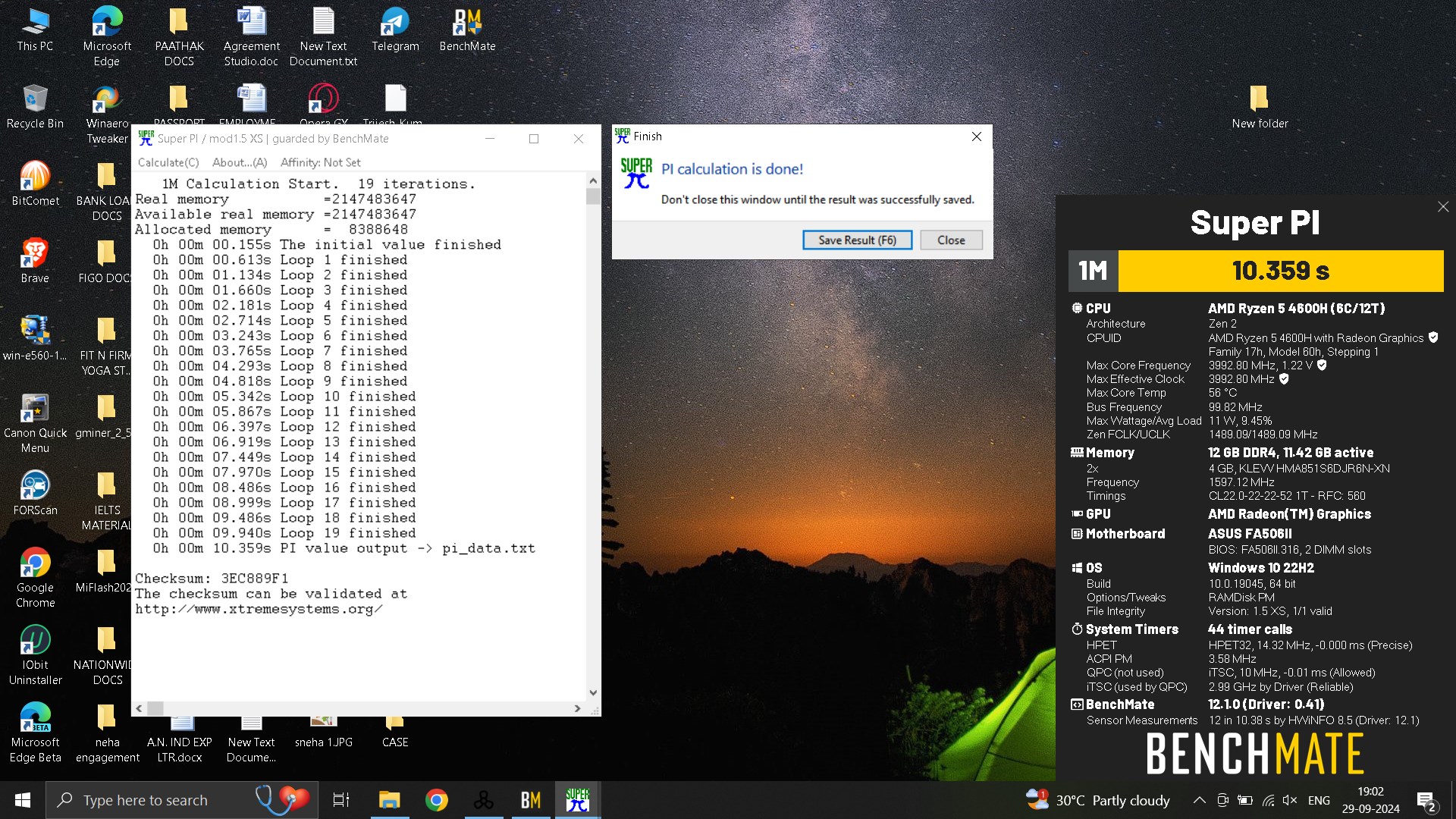Click Close button in Finish dialog
The image size is (1456, 819).
[951, 240]
